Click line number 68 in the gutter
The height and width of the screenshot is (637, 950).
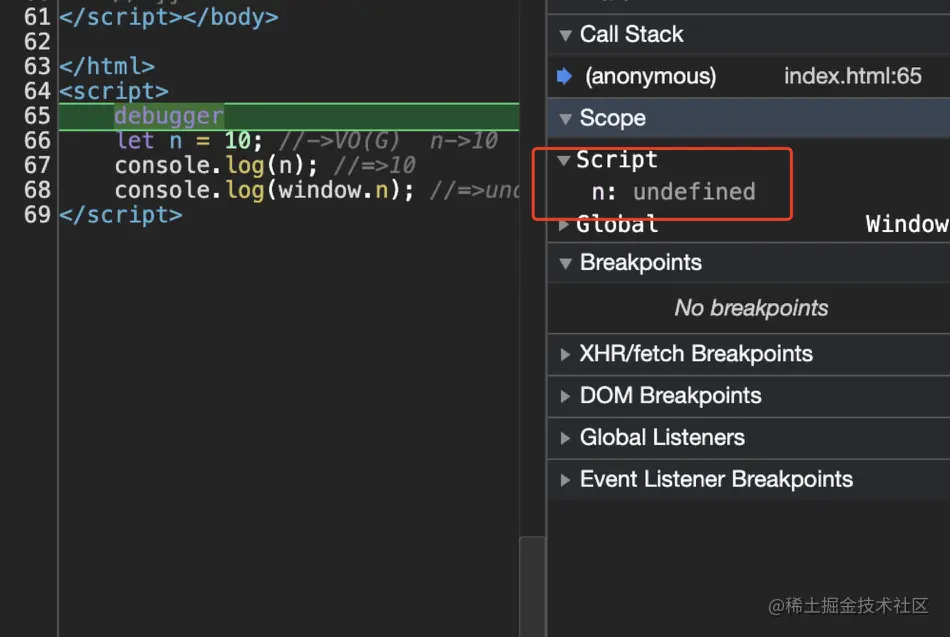tap(37, 190)
